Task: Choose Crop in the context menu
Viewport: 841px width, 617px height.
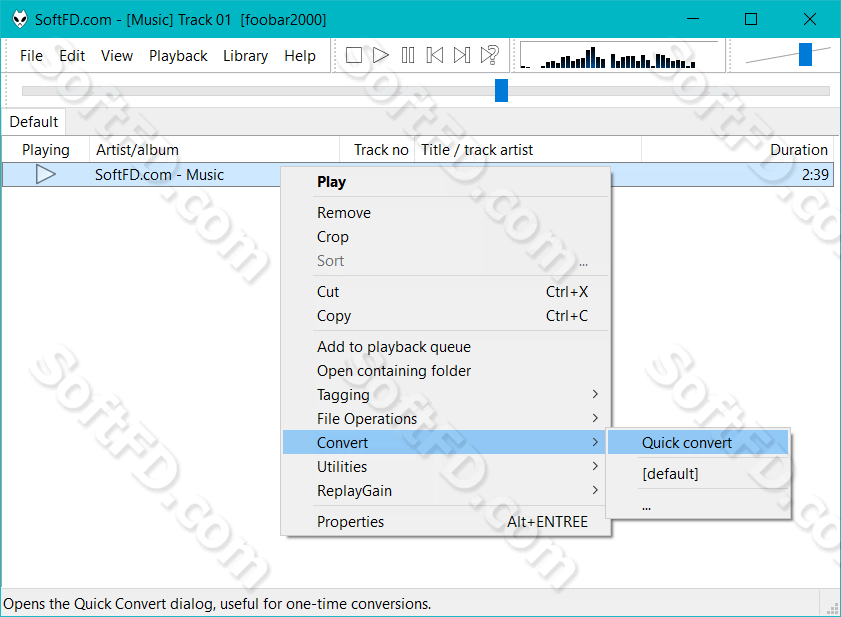Action: (x=446, y=237)
